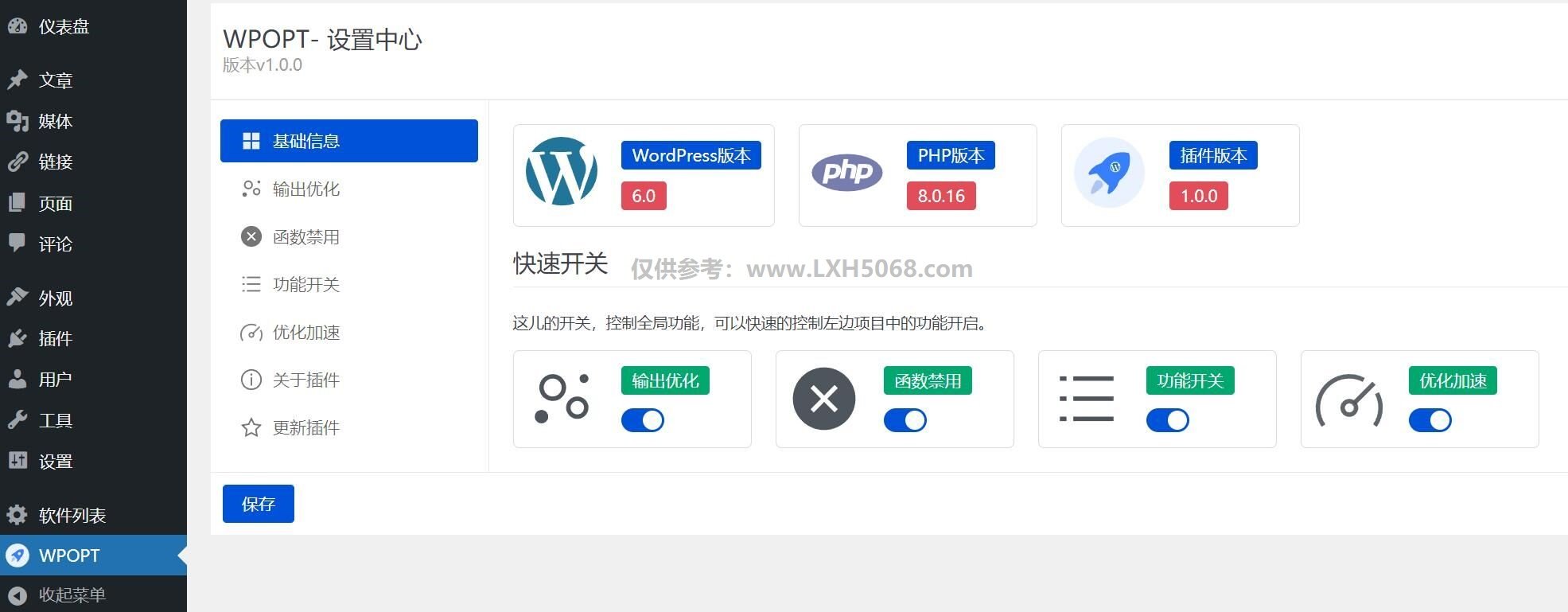The width and height of the screenshot is (1568, 612).
Task: Open 媒体 in the admin sidebar
Action: point(93,121)
